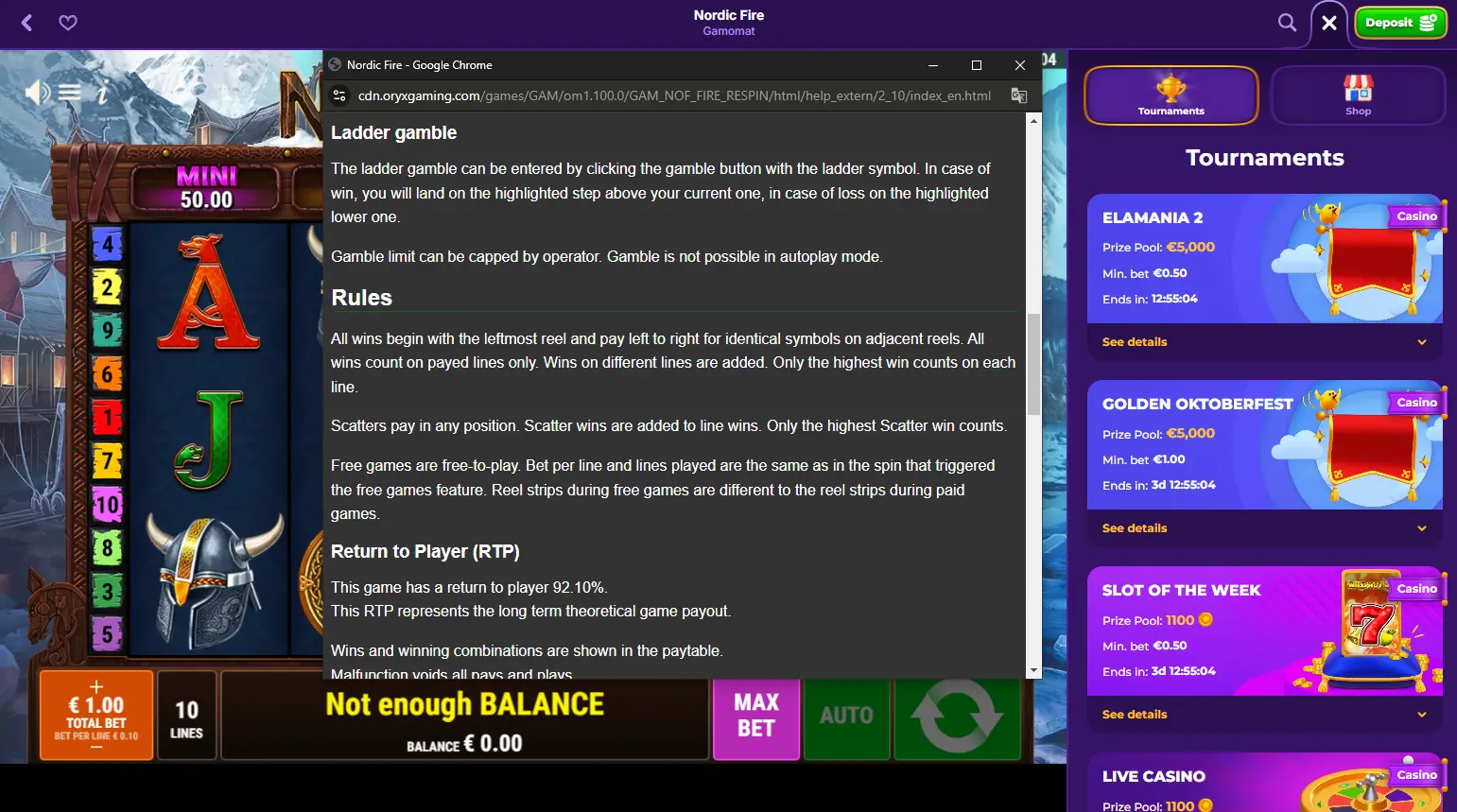Viewport: 1457px width, 812px height.
Task: Click the BALANCE € 0.00 display
Action: point(464,744)
